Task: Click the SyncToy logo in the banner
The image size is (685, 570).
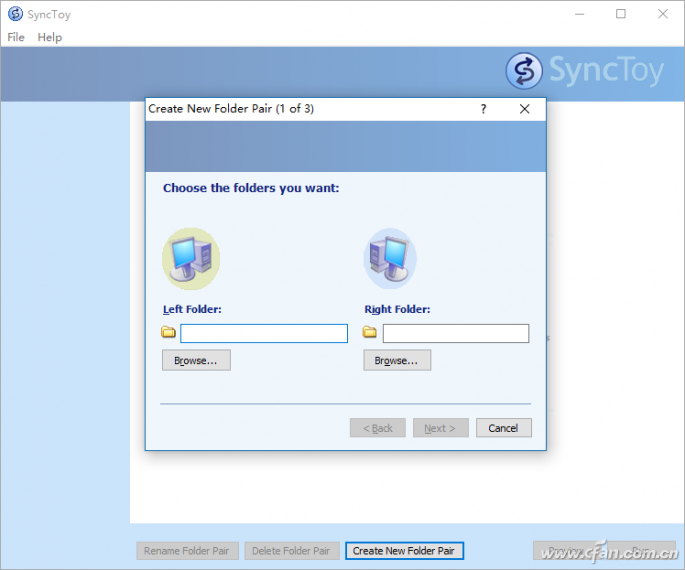Action: (x=585, y=71)
